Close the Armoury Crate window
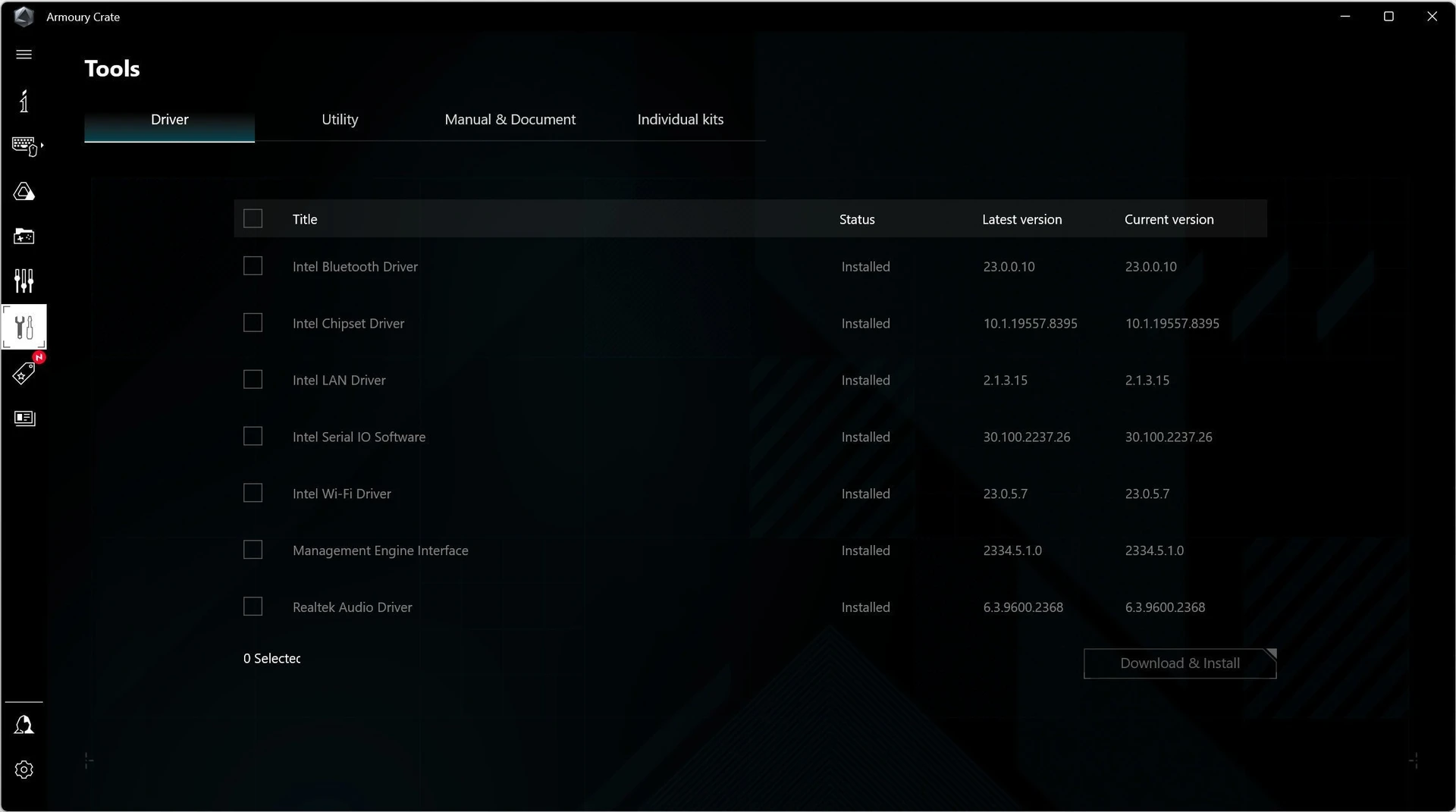The image size is (1456, 812). (1432, 16)
